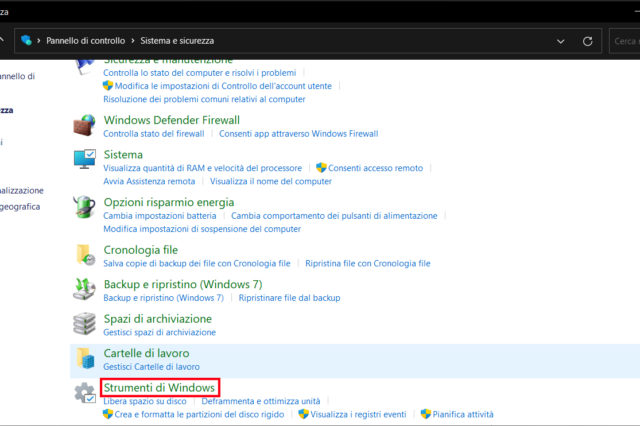
Task: Open Visualizza i registri eventi link
Action: tap(358, 414)
